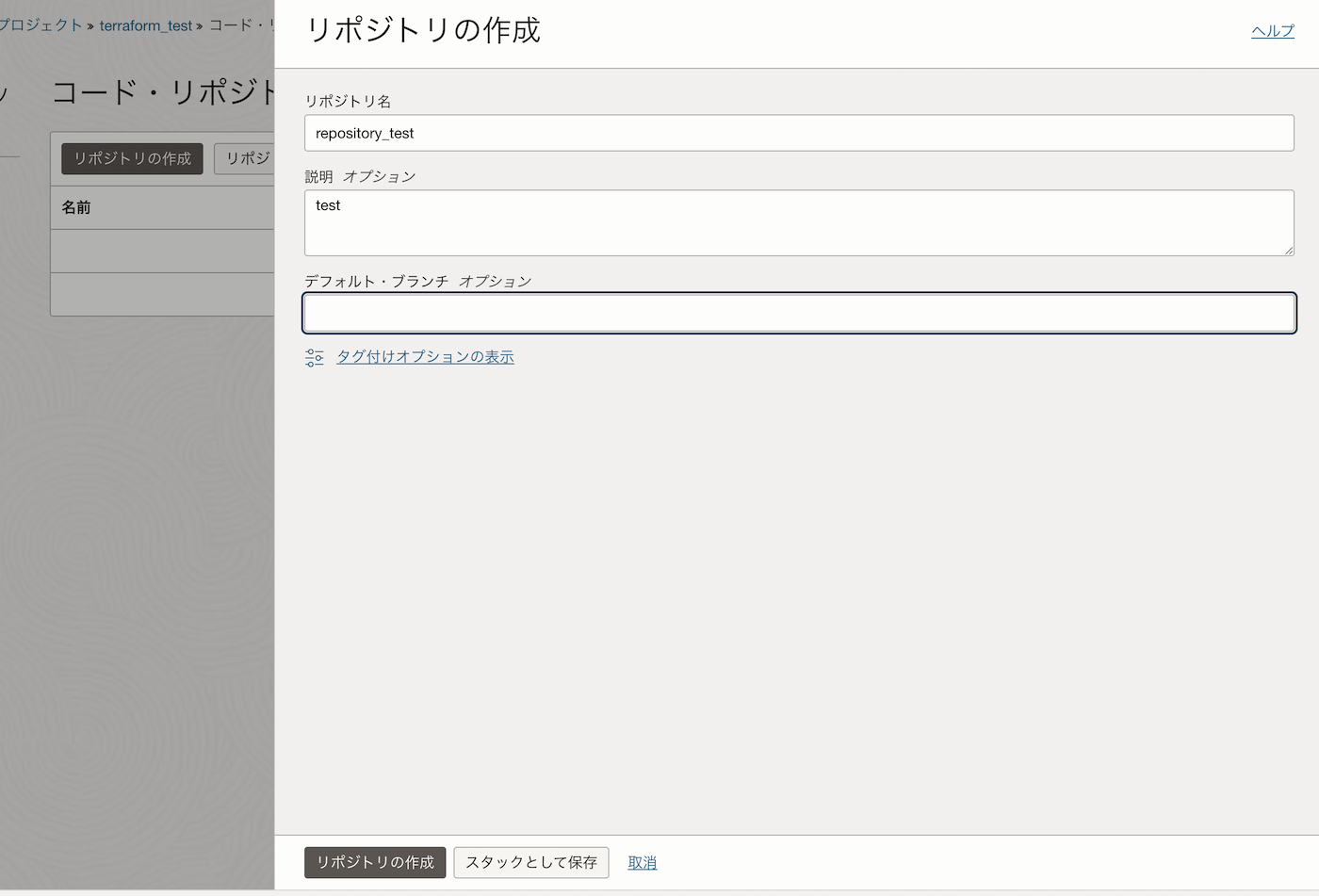This screenshot has width=1319, height=896.
Task: Expand タグ付けオプションの表示 link
Action: [425, 357]
